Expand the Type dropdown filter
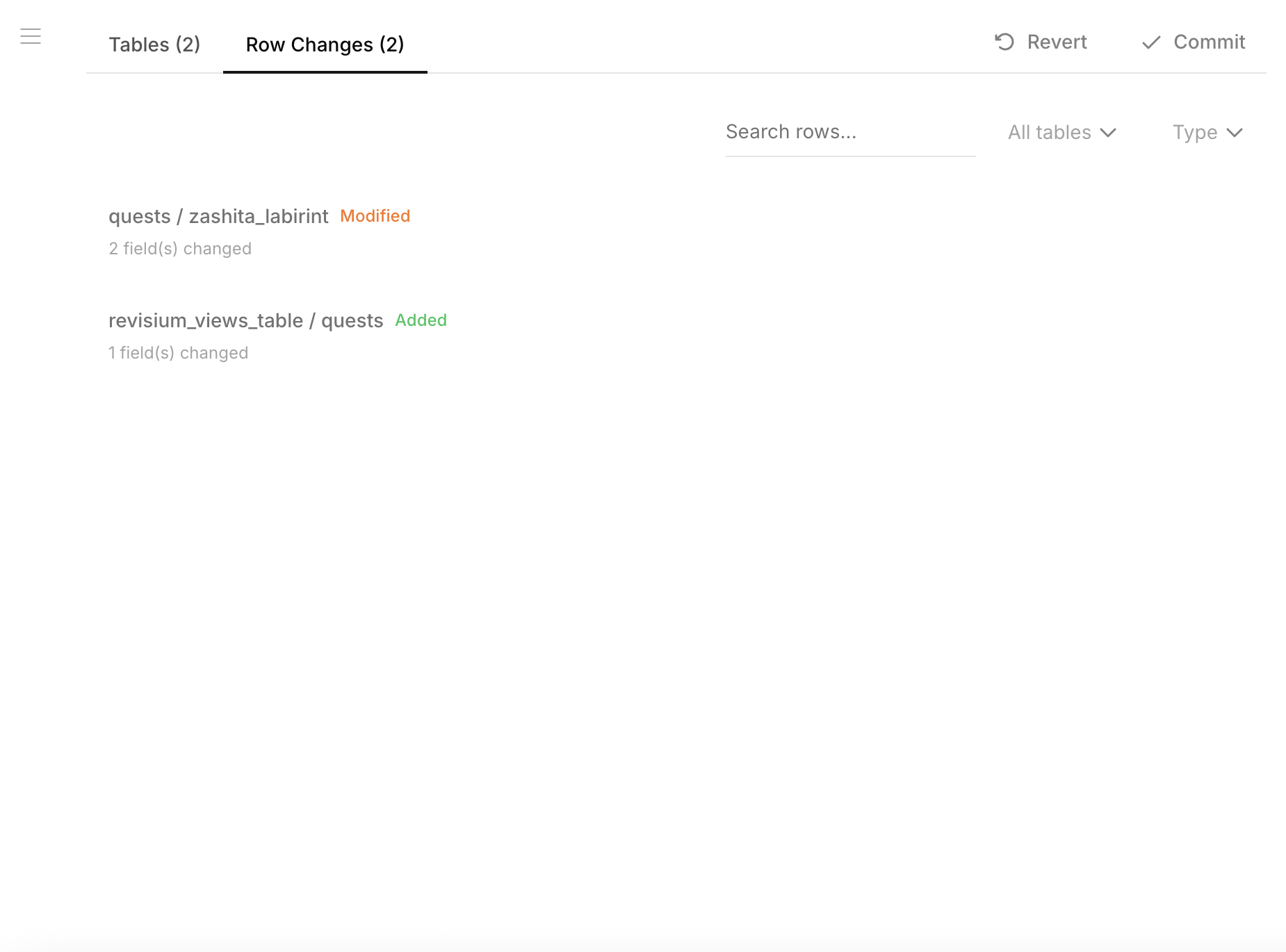This screenshot has height=952, width=1286. pos(1207,132)
